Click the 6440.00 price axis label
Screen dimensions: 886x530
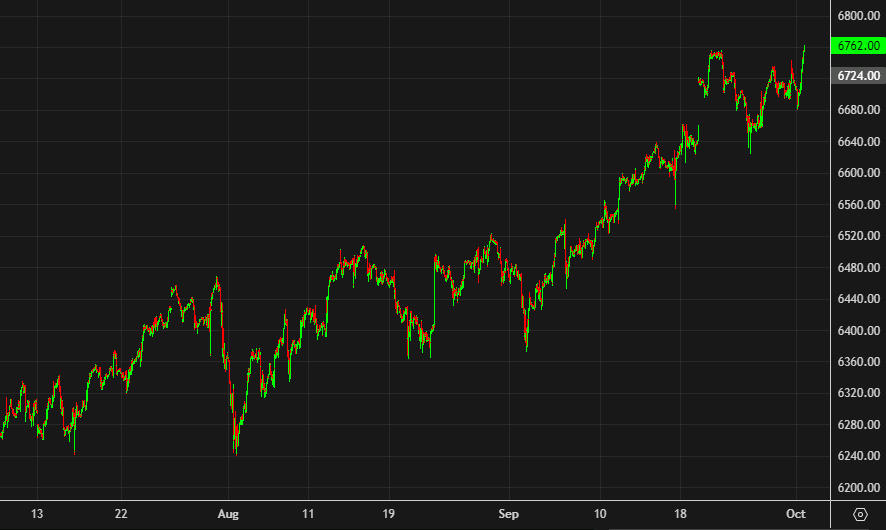pos(859,299)
